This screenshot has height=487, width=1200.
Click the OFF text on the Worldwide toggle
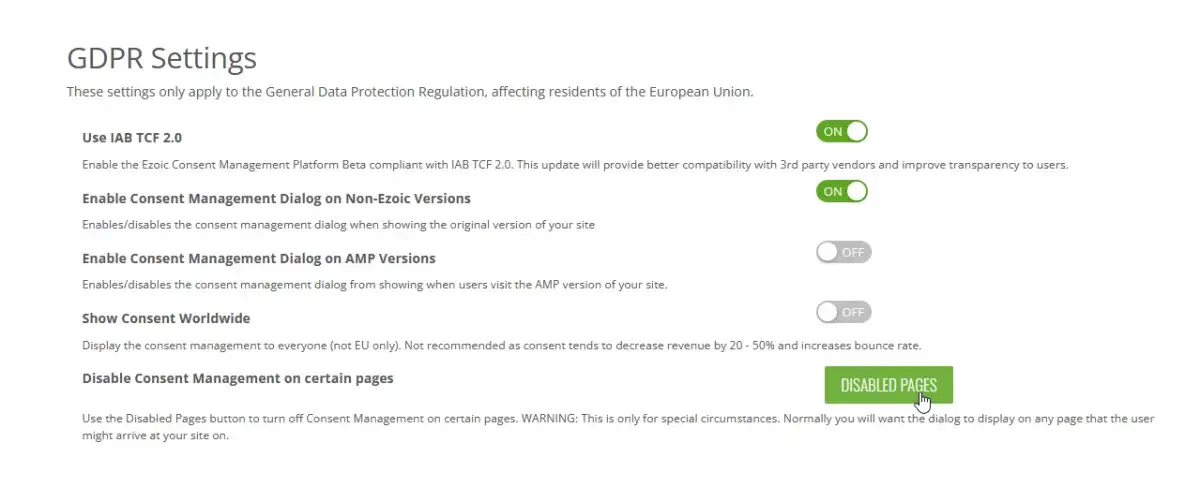[x=853, y=313]
